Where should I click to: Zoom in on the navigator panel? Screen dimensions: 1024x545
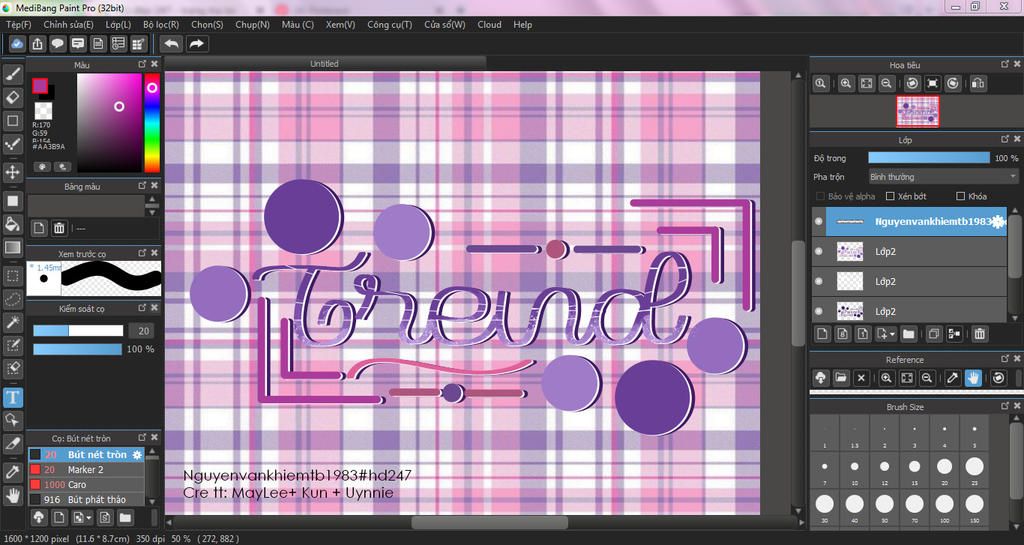pyautogui.click(x=846, y=84)
